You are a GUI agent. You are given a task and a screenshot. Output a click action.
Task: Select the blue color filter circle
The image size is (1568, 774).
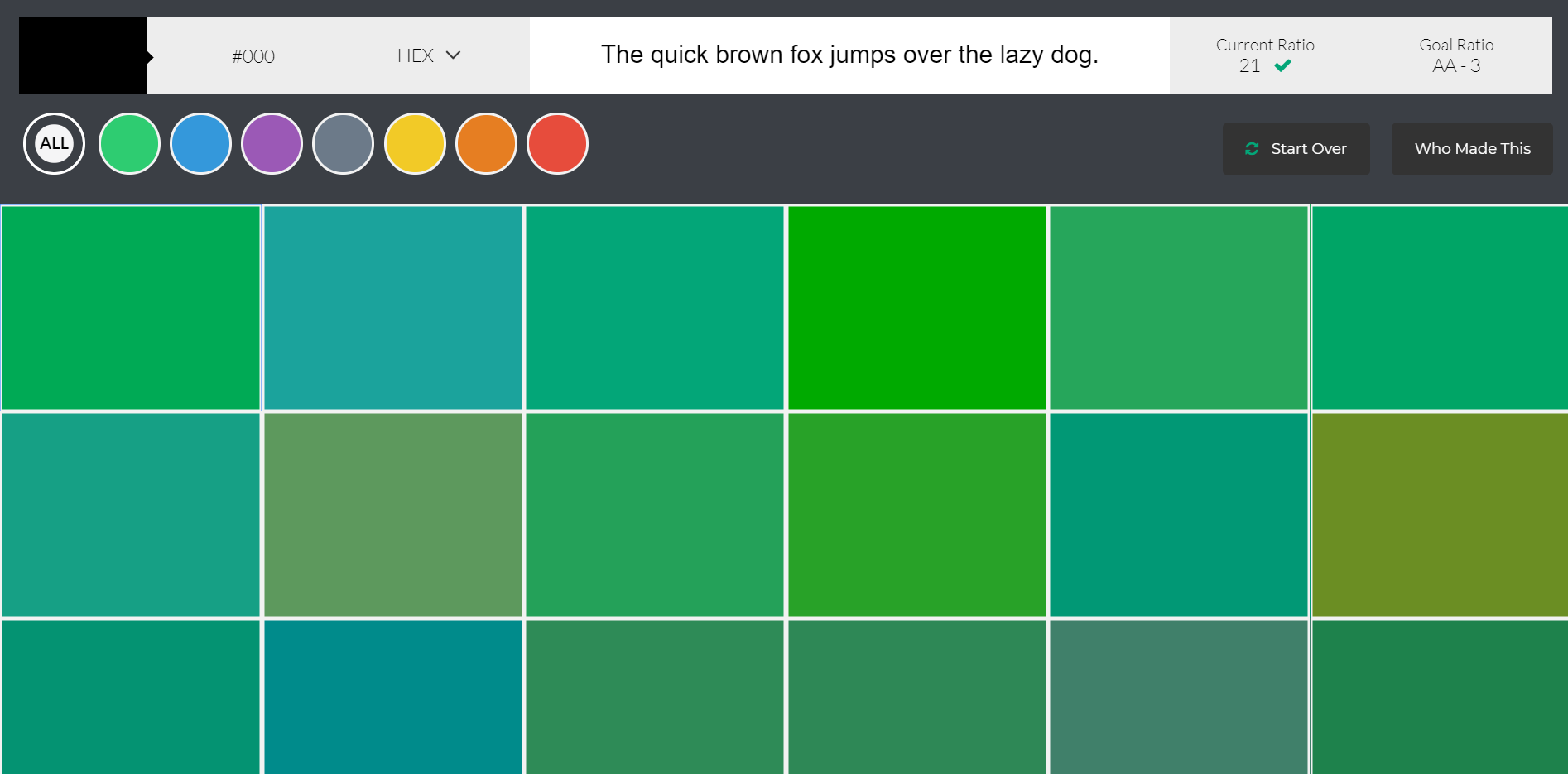(200, 143)
